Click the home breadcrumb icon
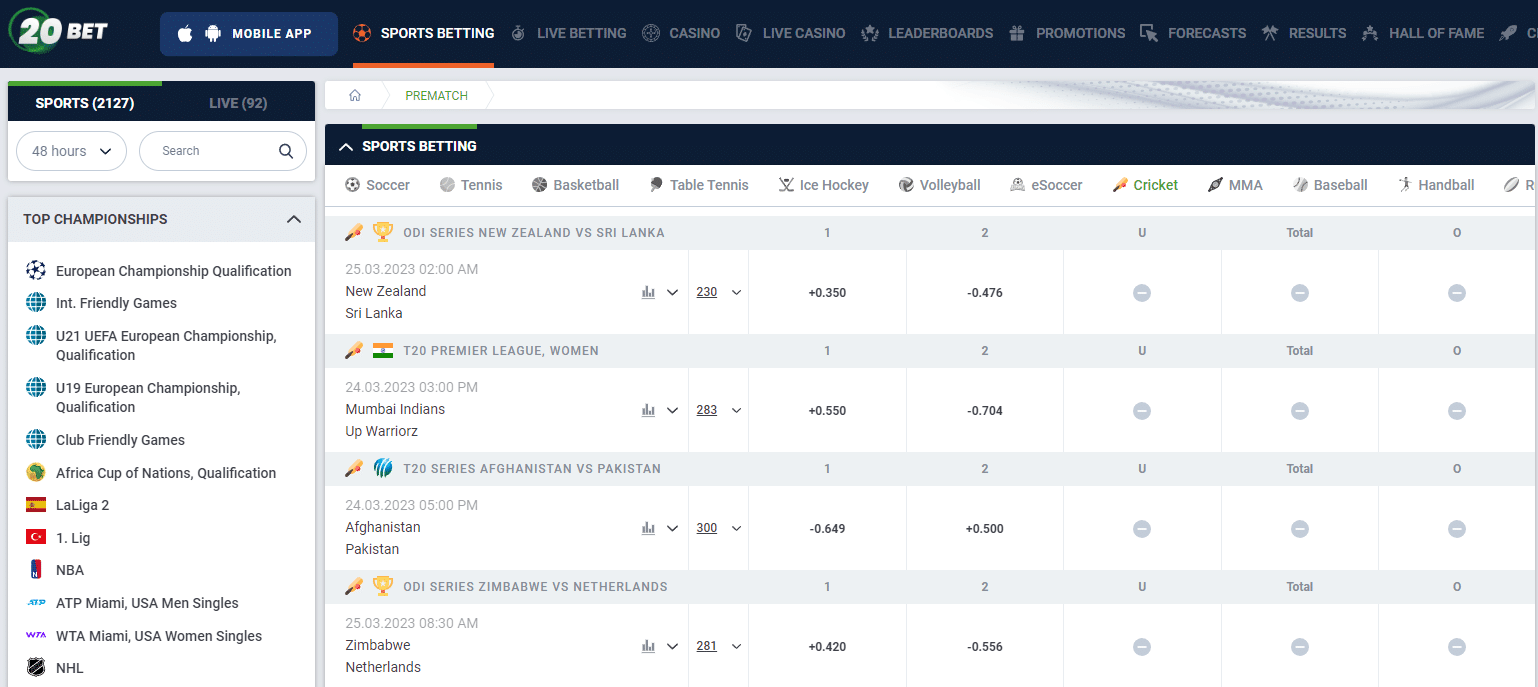 click(354, 95)
